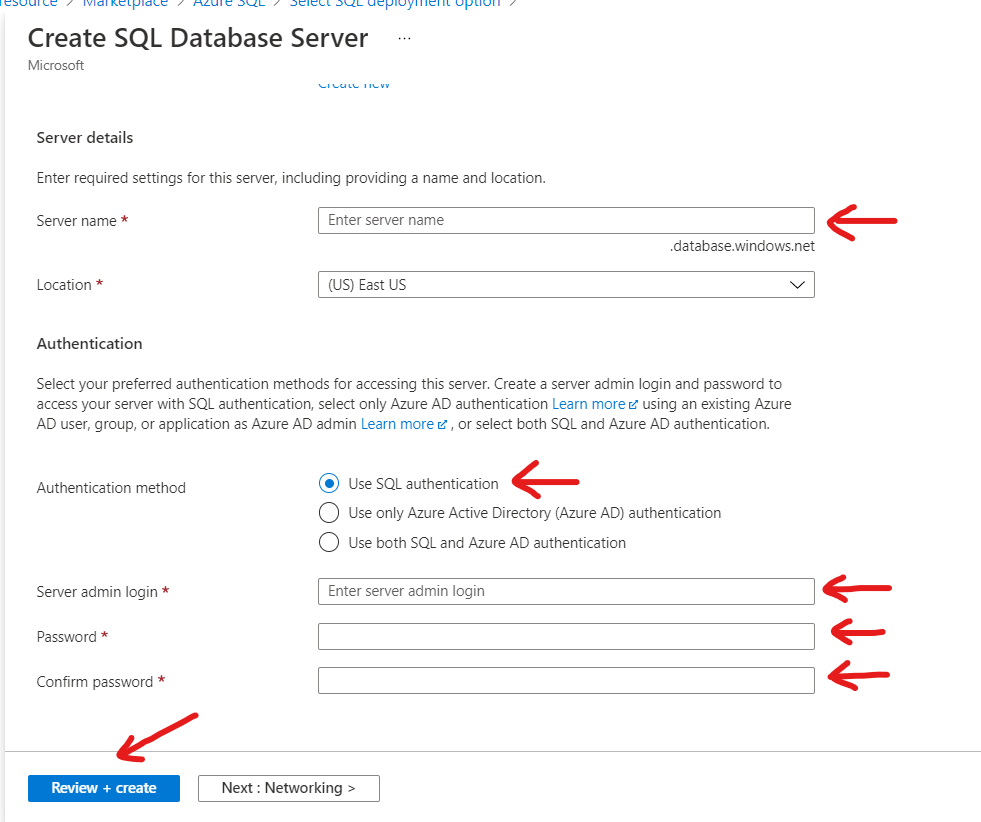Click the Next : Networking button
Image resolution: width=981 pixels, height=822 pixels.
[x=288, y=788]
